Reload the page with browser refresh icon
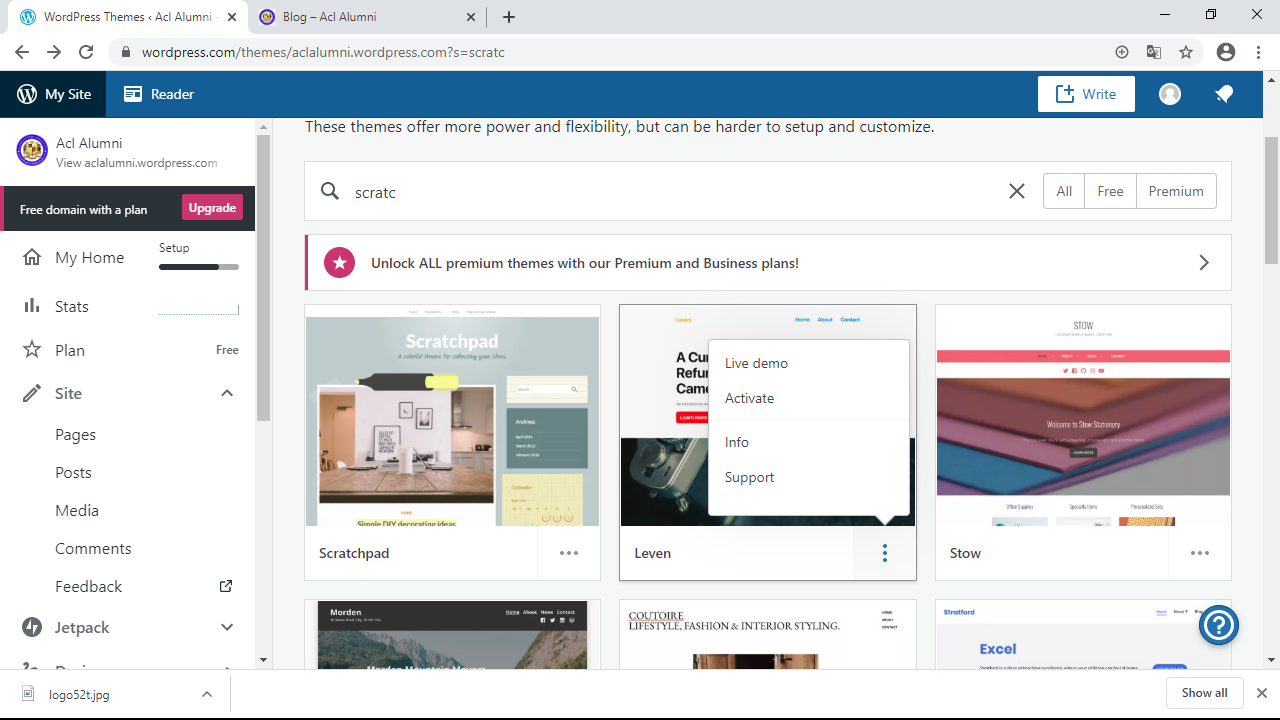The image size is (1280, 720). coord(86,52)
